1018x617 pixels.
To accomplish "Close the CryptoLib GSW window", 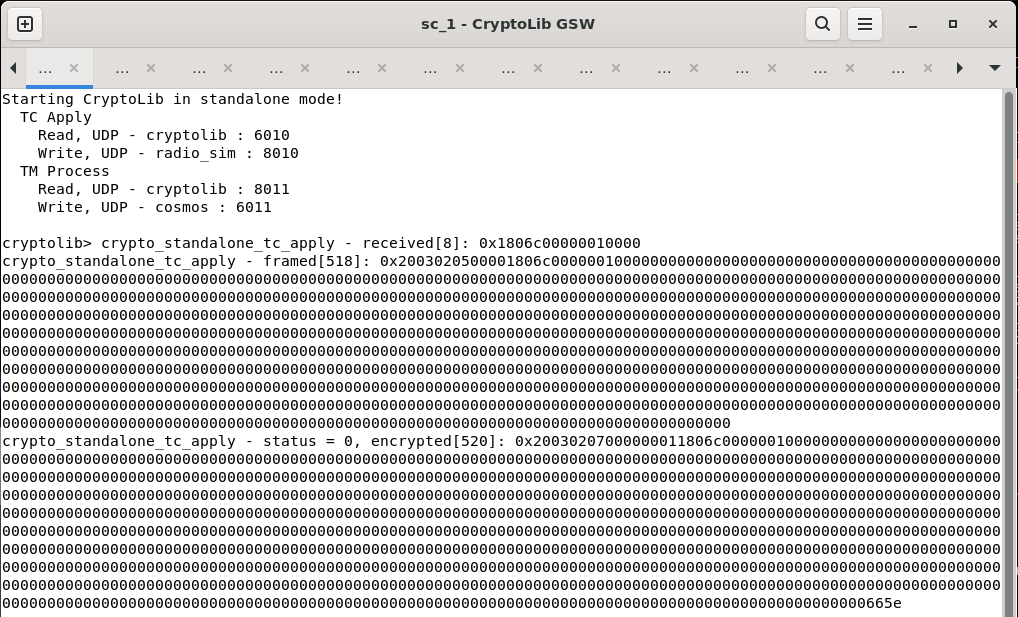I will (993, 24).
